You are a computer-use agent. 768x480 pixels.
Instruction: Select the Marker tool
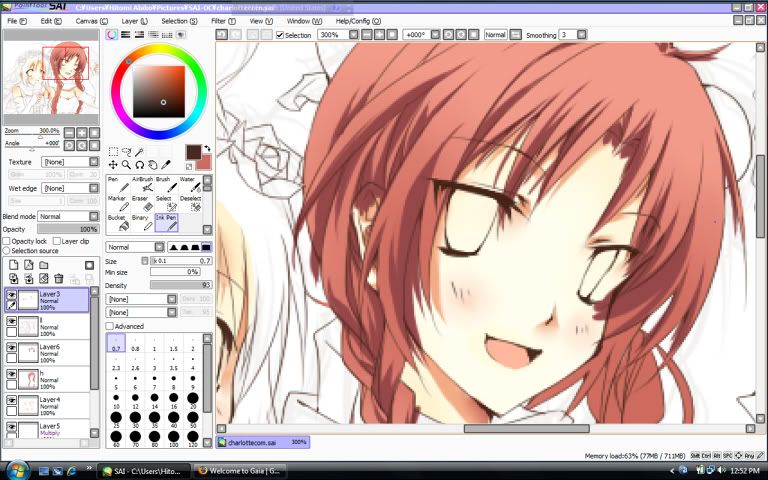tap(118, 204)
